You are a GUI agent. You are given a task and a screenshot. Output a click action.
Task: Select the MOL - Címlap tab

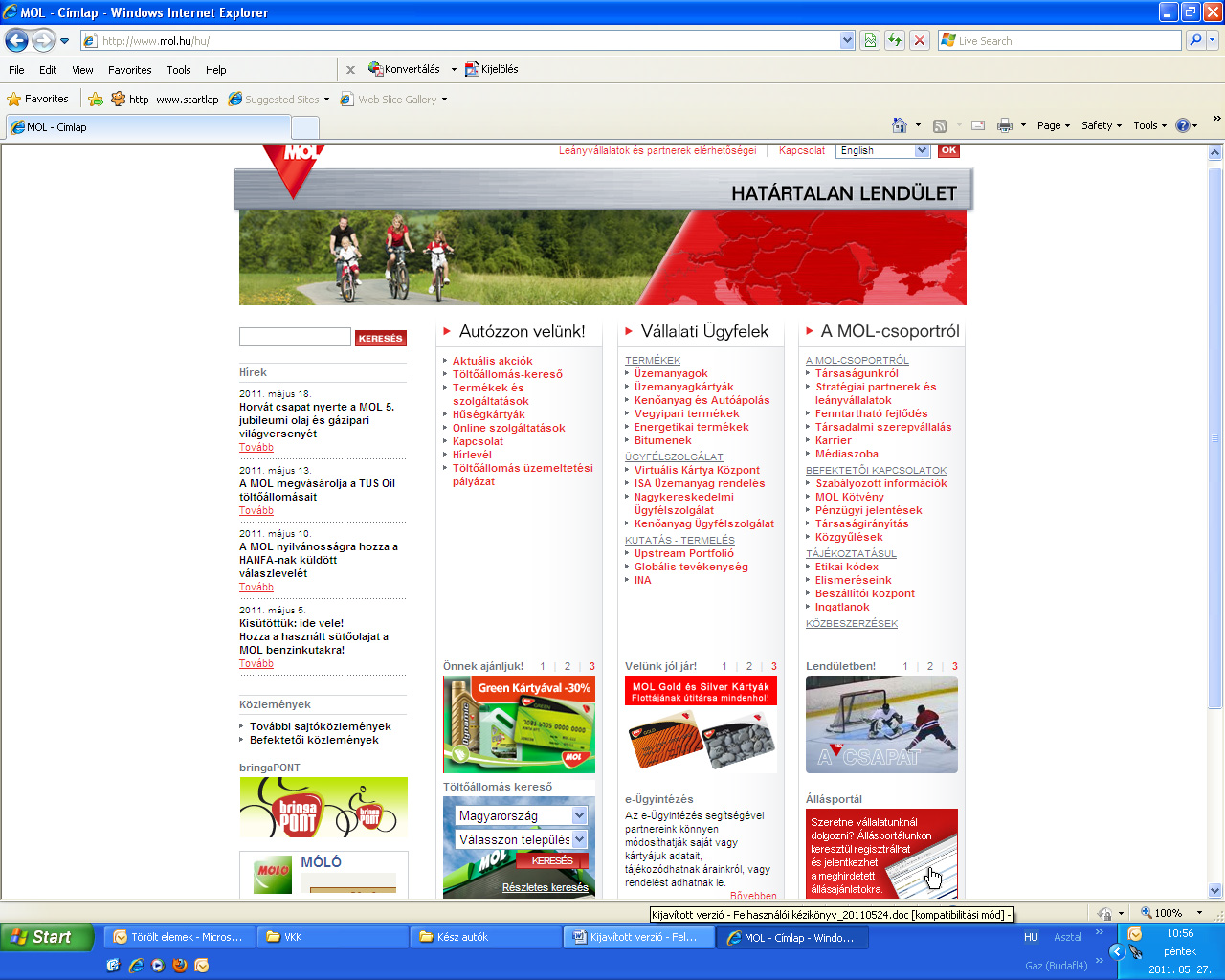(x=147, y=127)
